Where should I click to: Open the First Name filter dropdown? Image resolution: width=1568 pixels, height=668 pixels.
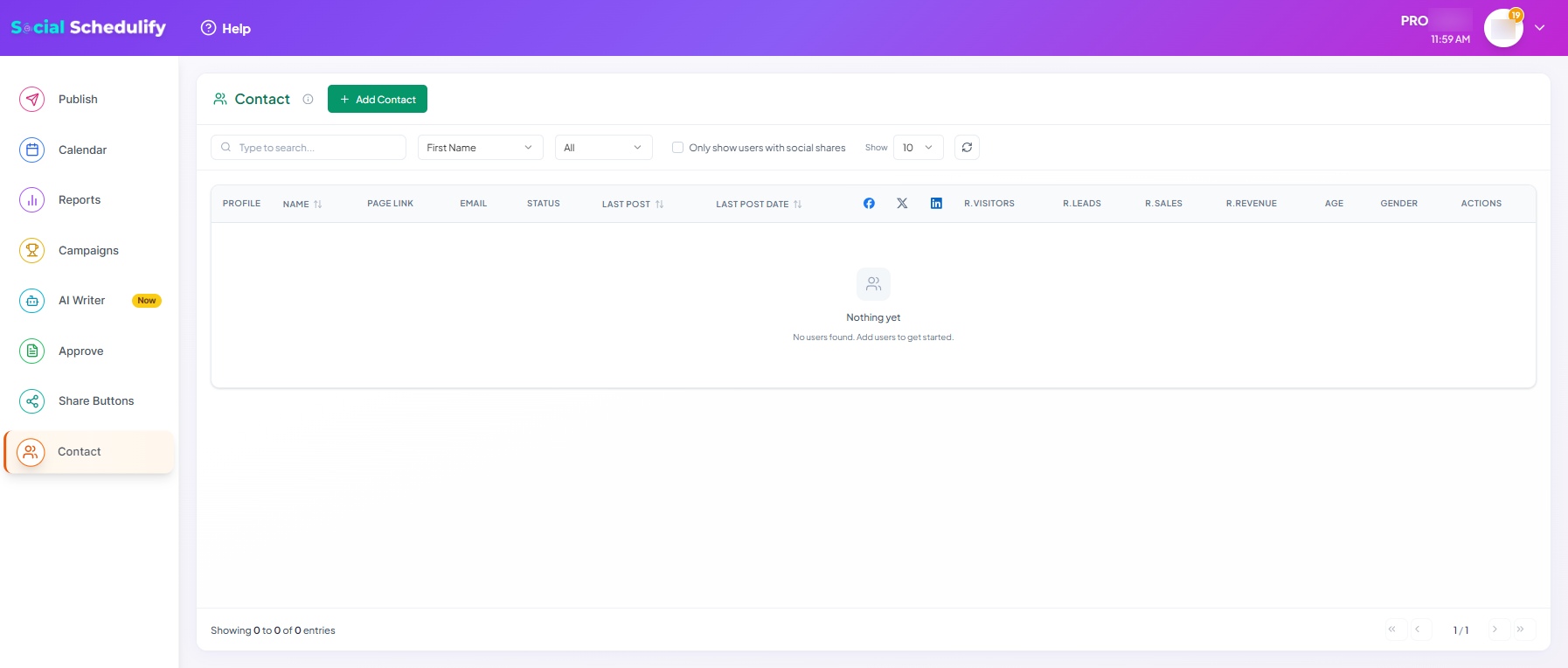coord(480,148)
